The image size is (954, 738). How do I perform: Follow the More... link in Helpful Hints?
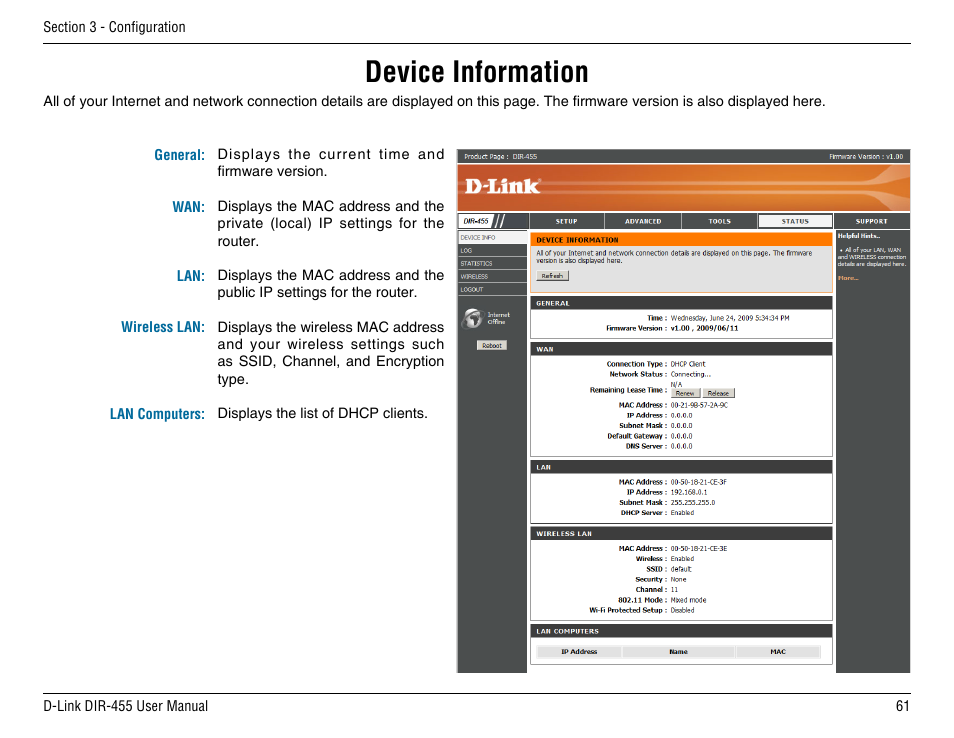click(848, 278)
